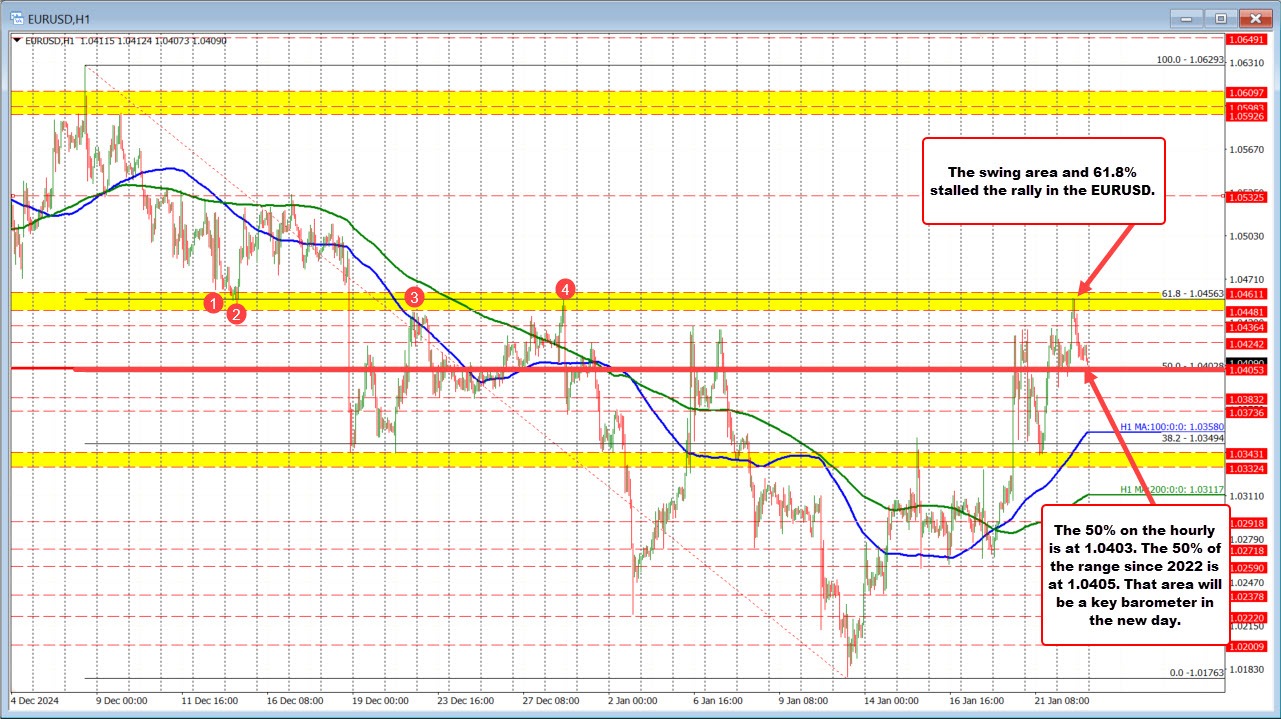
Task: Click the 4 Dec 2024 date label
Action: [x=35, y=701]
